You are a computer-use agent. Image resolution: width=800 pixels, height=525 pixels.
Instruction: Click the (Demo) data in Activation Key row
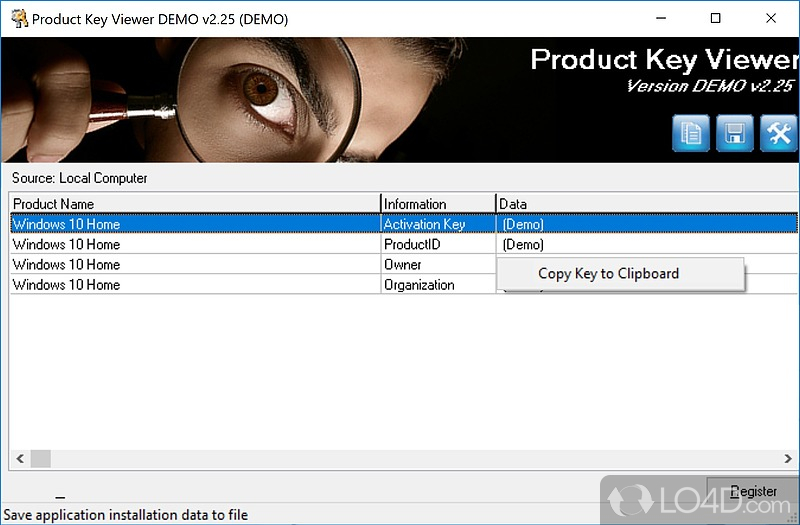[x=523, y=224]
